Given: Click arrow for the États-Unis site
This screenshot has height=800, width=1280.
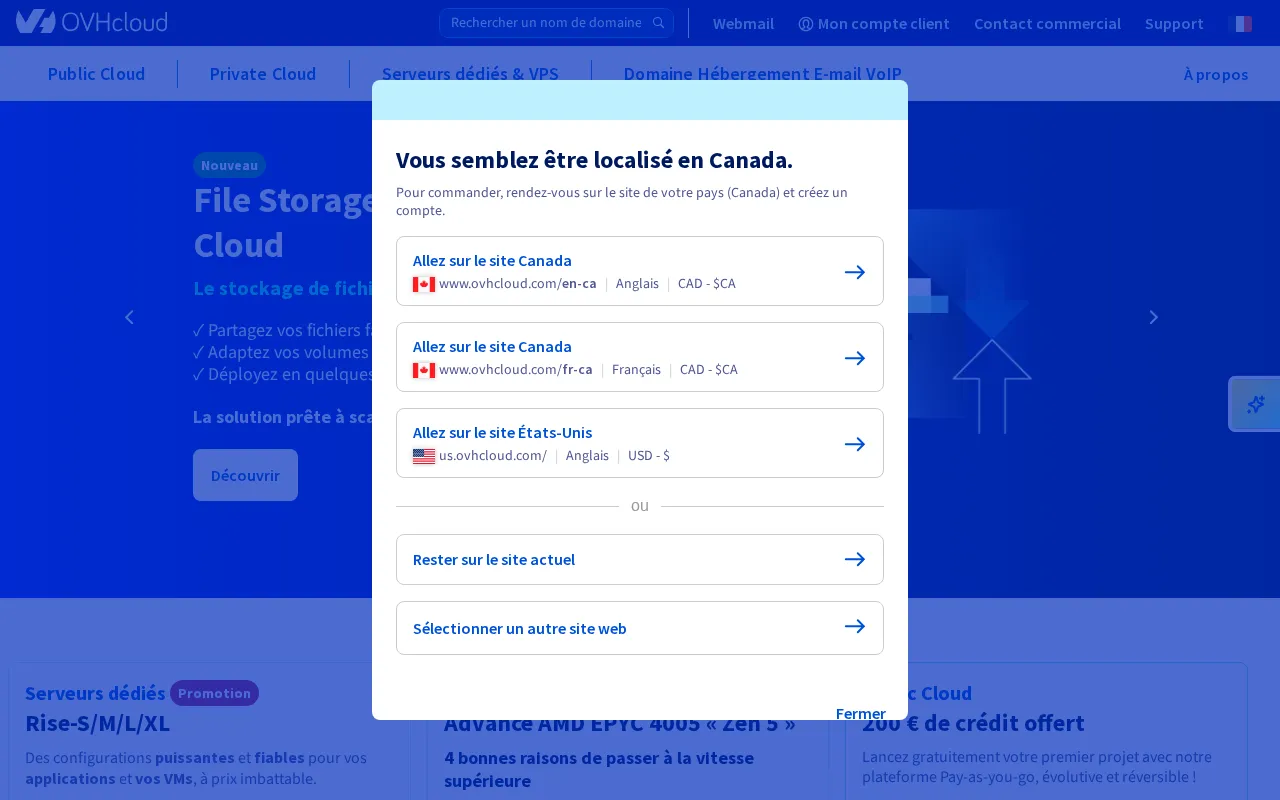Looking at the screenshot, I should tap(855, 444).
